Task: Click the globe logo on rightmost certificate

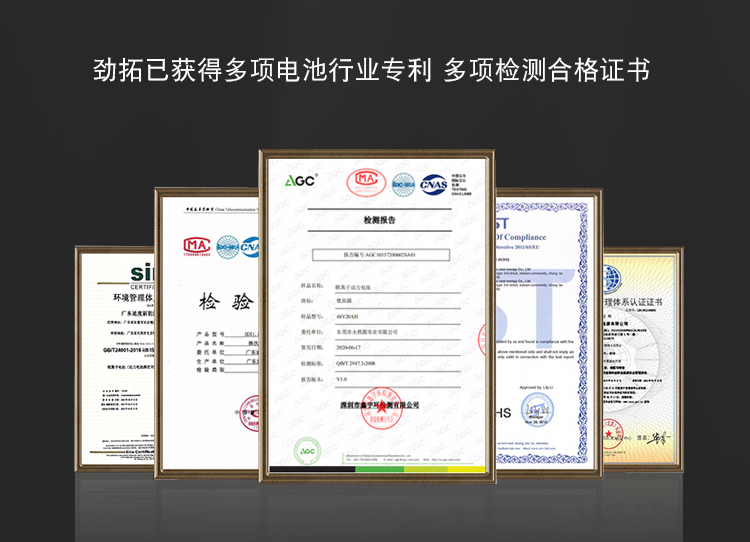Action: coord(612,280)
